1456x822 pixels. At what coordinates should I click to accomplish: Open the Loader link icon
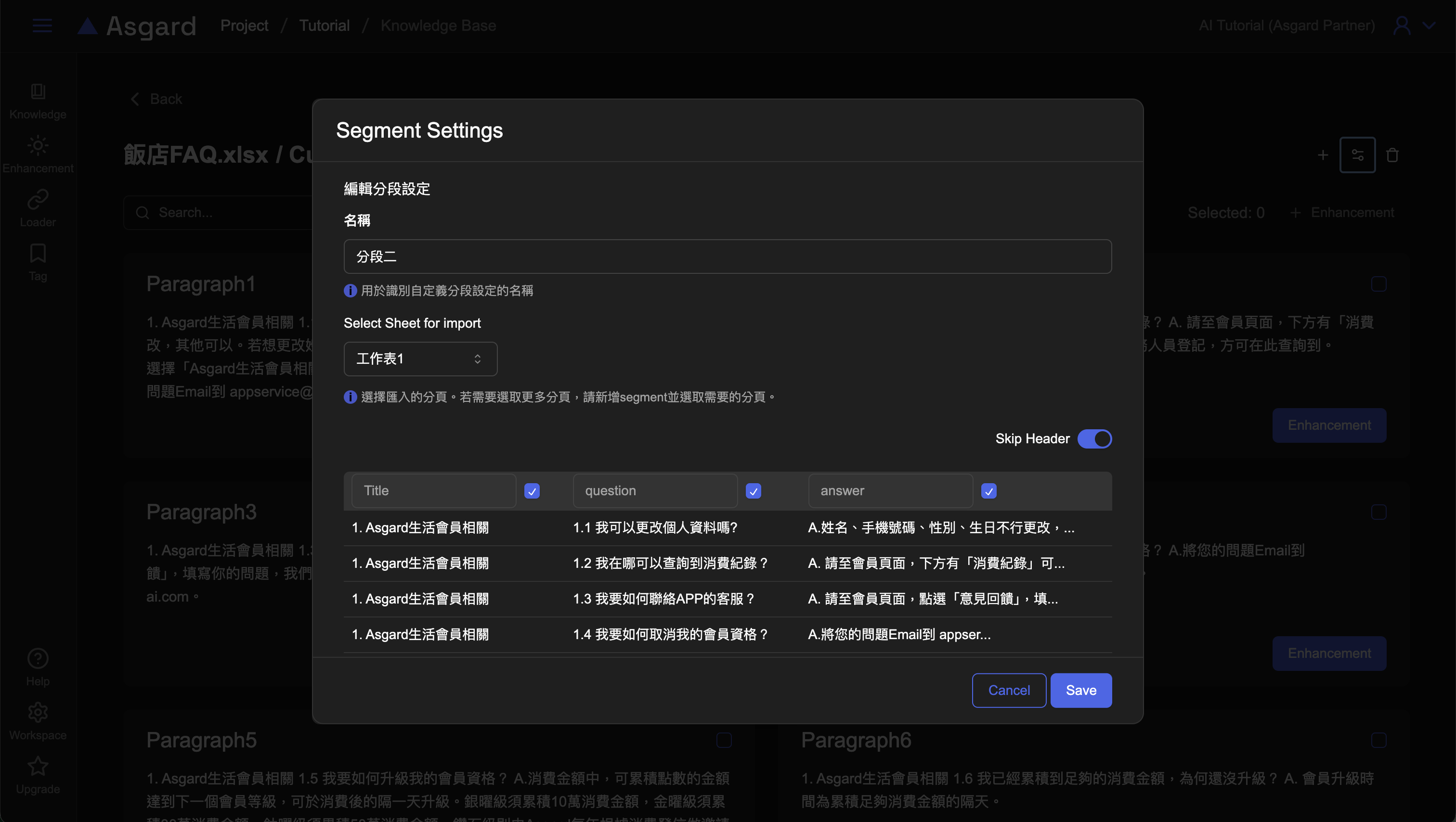point(38,199)
